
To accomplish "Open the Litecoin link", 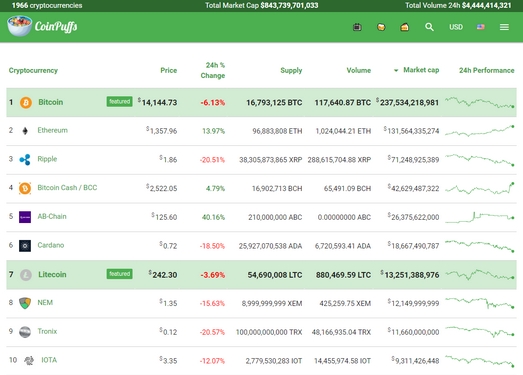I will pyautogui.click(x=52, y=275).
